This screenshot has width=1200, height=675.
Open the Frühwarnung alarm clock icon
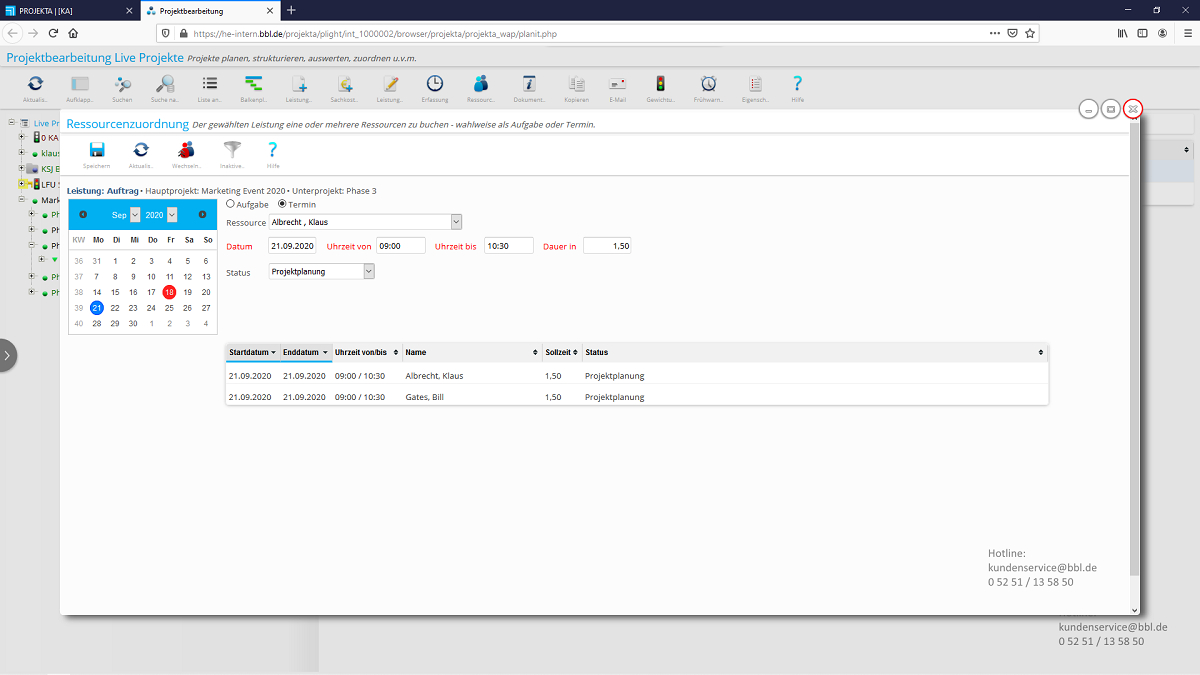708,84
